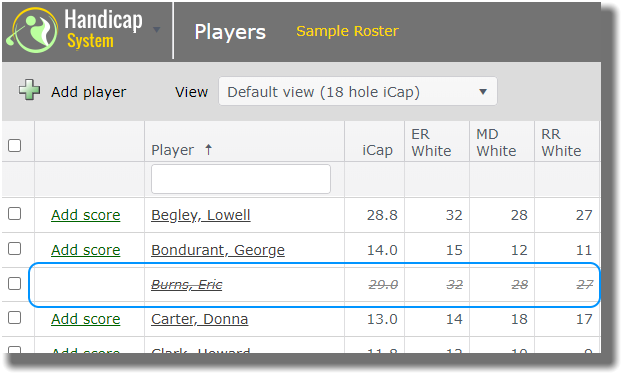
Task: Open the Sample Roster link
Action: tap(347, 31)
